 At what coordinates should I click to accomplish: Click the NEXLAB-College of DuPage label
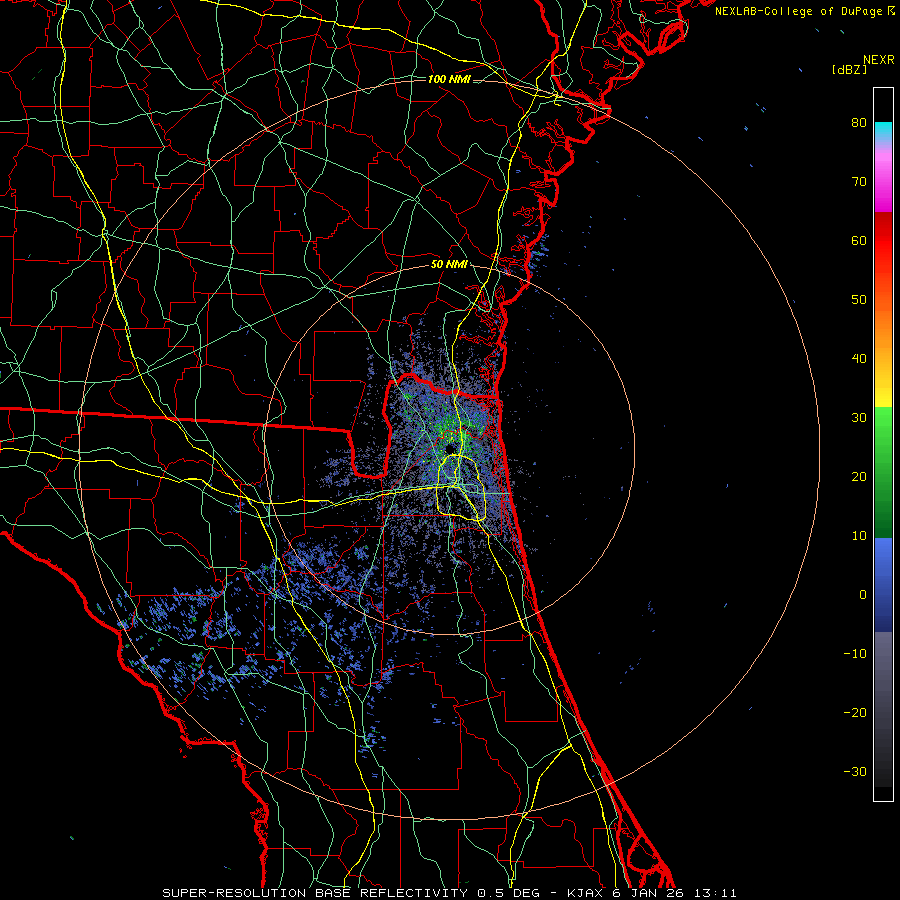[804, 11]
